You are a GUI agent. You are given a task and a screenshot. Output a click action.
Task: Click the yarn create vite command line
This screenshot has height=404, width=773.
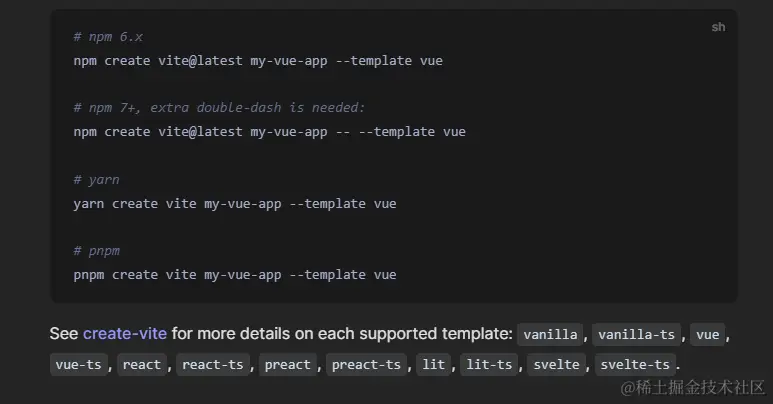[235, 204]
